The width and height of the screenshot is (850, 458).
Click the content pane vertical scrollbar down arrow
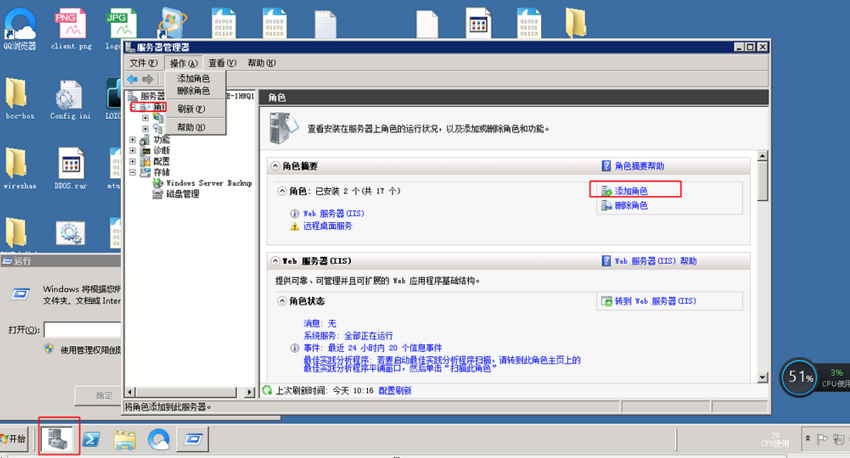click(762, 377)
